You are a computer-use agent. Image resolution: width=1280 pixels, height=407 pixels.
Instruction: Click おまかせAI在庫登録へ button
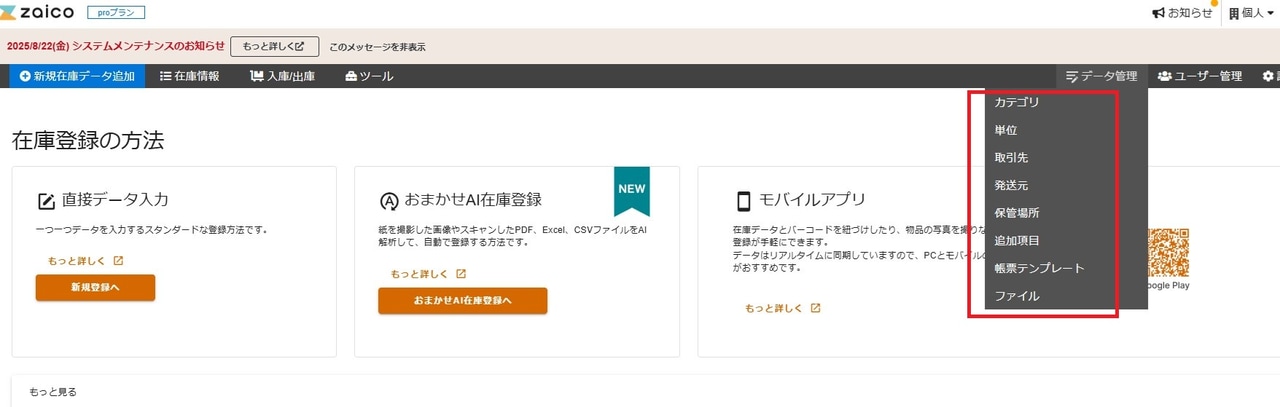[x=462, y=300]
